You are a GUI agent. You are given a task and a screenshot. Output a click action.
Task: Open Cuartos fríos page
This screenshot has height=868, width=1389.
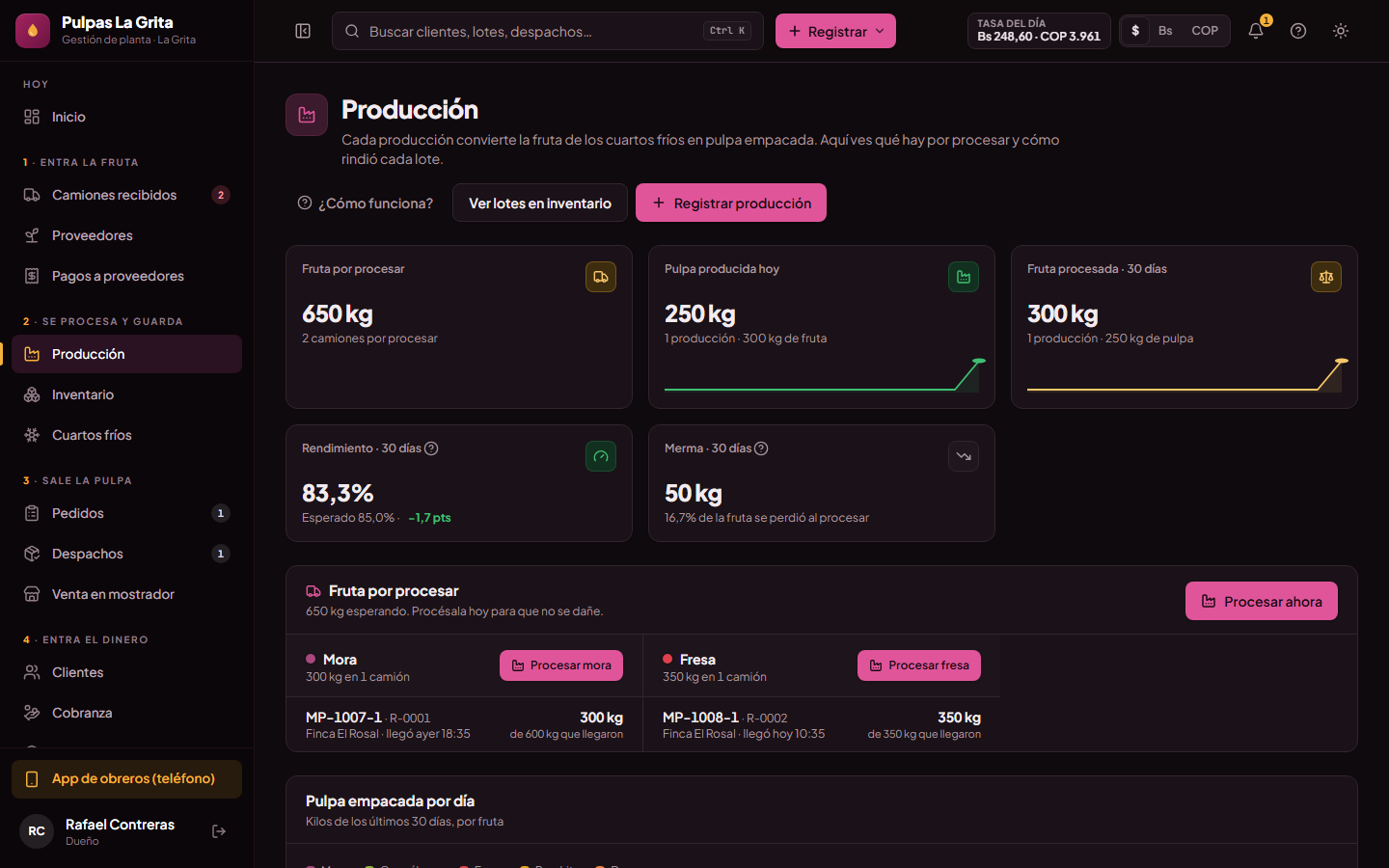pos(126,435)
